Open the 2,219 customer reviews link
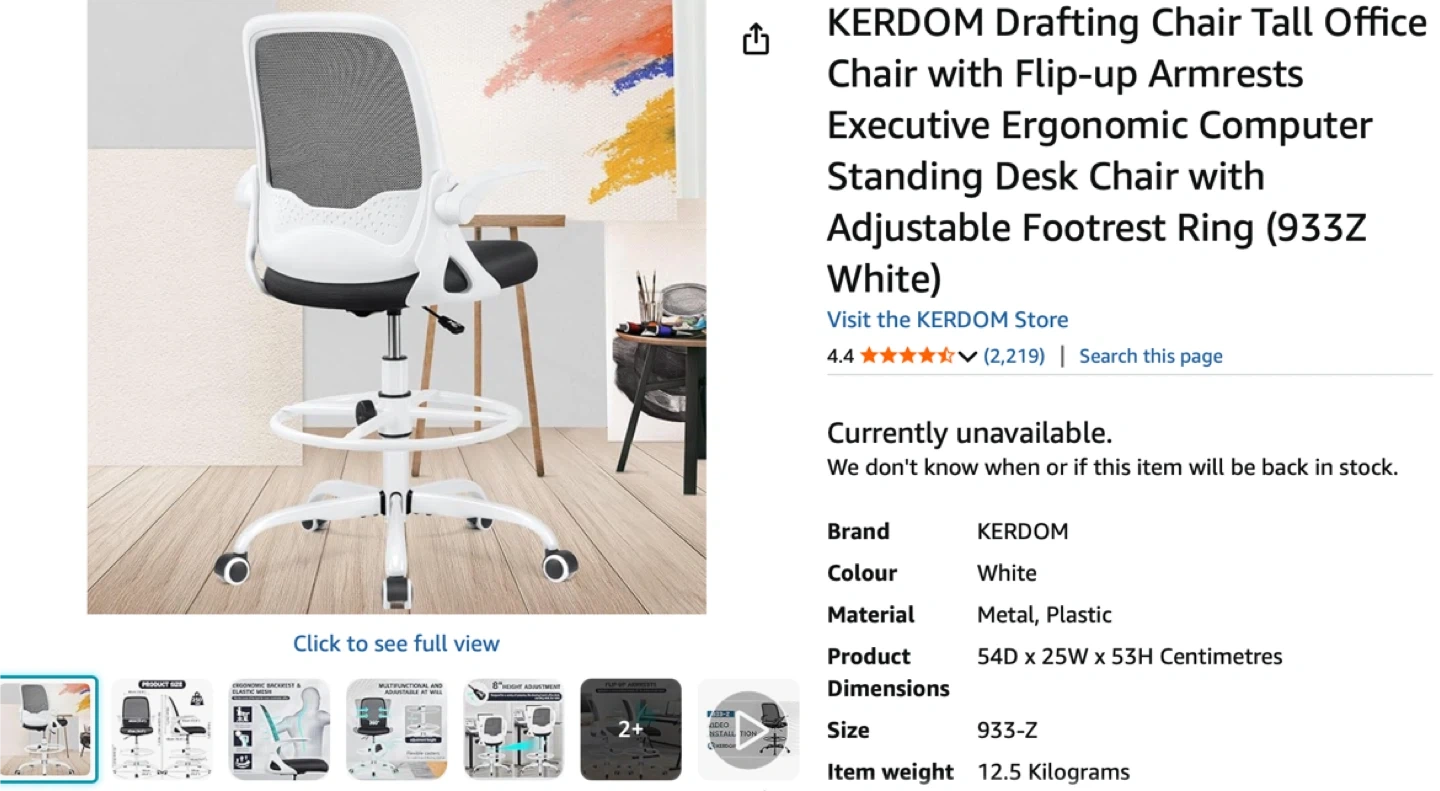This screenshot has height=791, width=1440. point(1014,356)
